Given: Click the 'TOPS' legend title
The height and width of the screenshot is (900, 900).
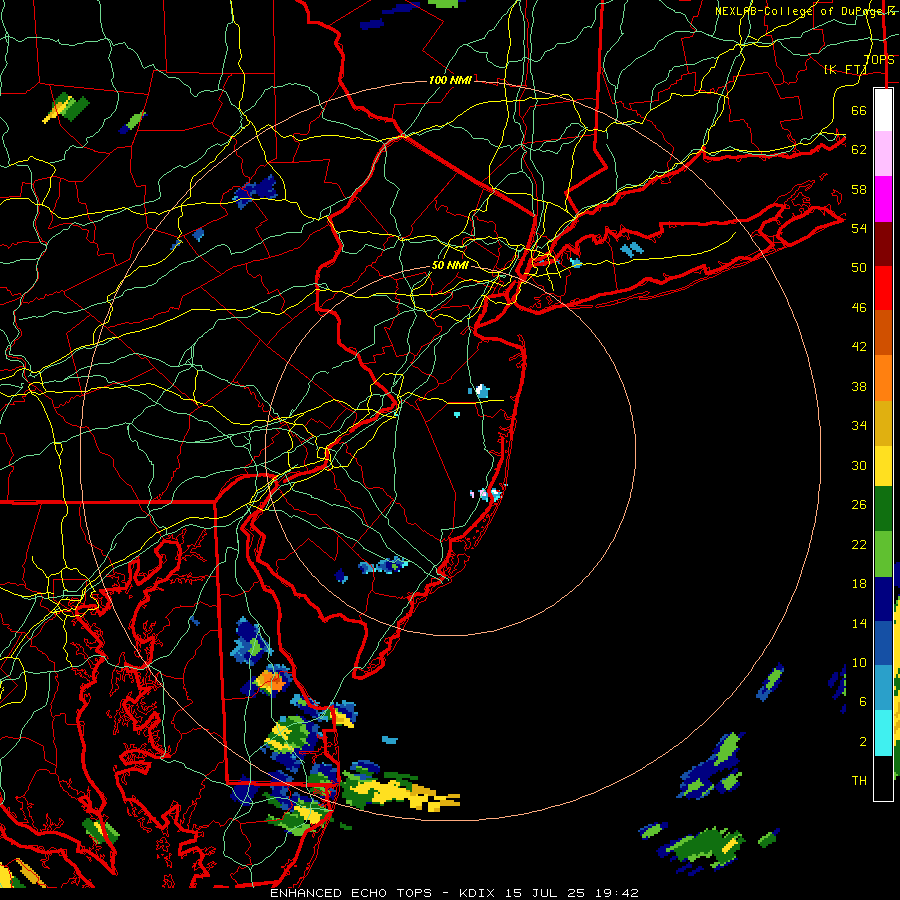Looking at the screenshot, I should [x=879, y=60].
